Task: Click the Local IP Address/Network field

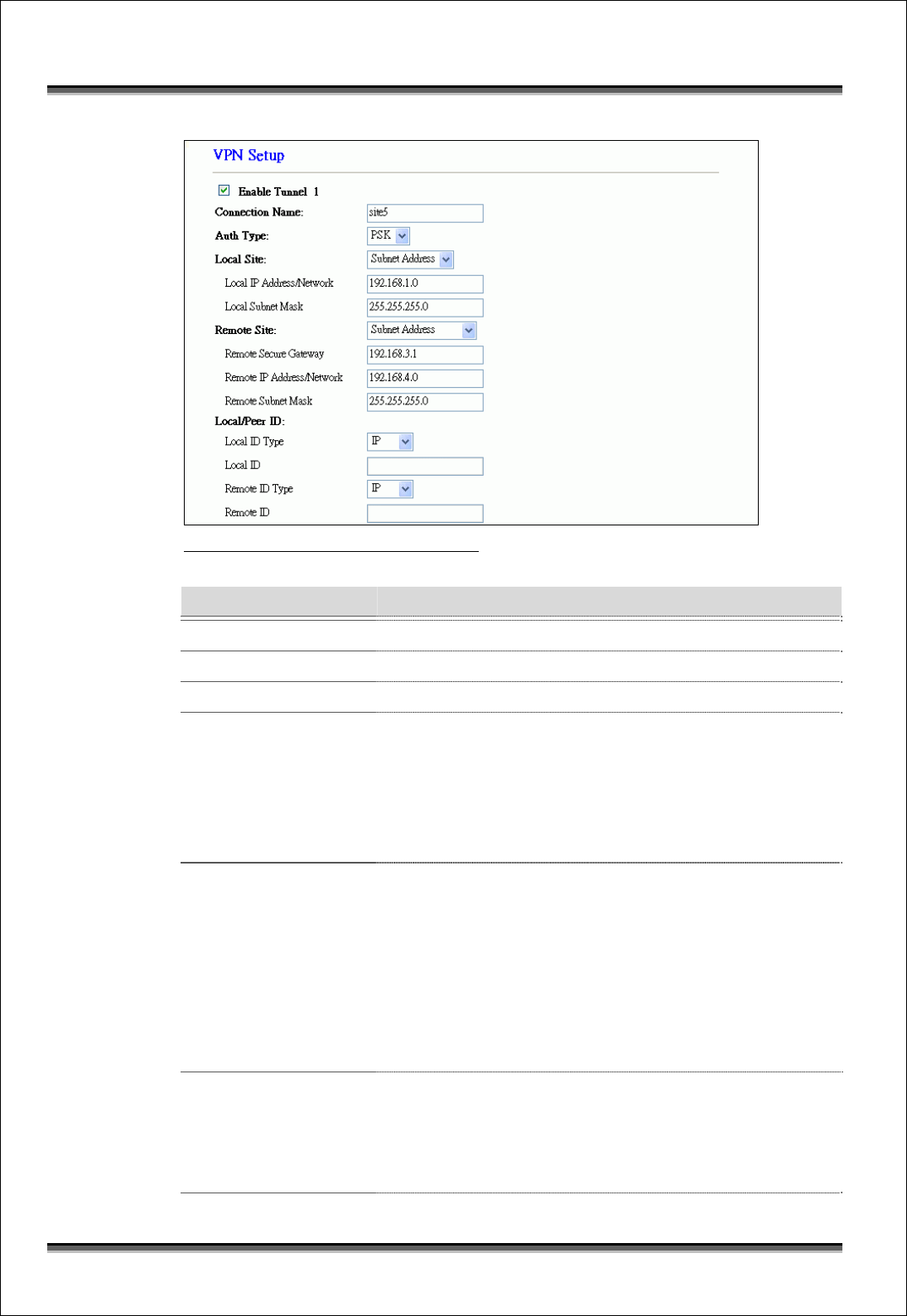Action: [425, 283]
